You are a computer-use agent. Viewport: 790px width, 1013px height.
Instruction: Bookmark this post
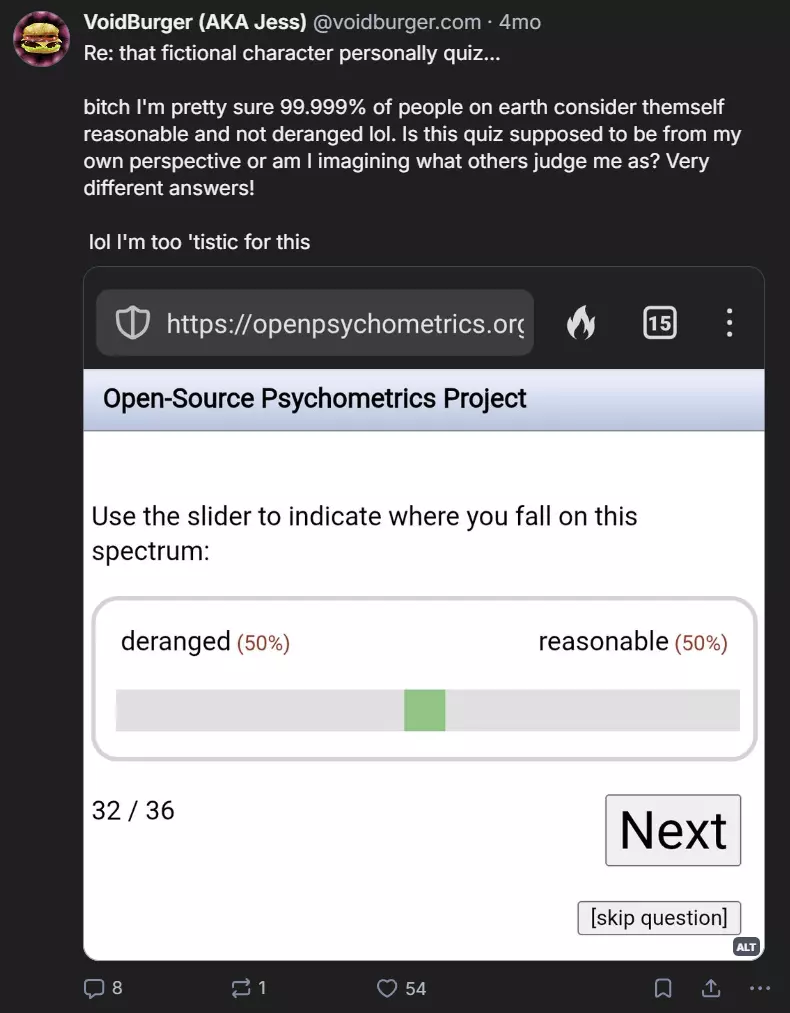663,988
